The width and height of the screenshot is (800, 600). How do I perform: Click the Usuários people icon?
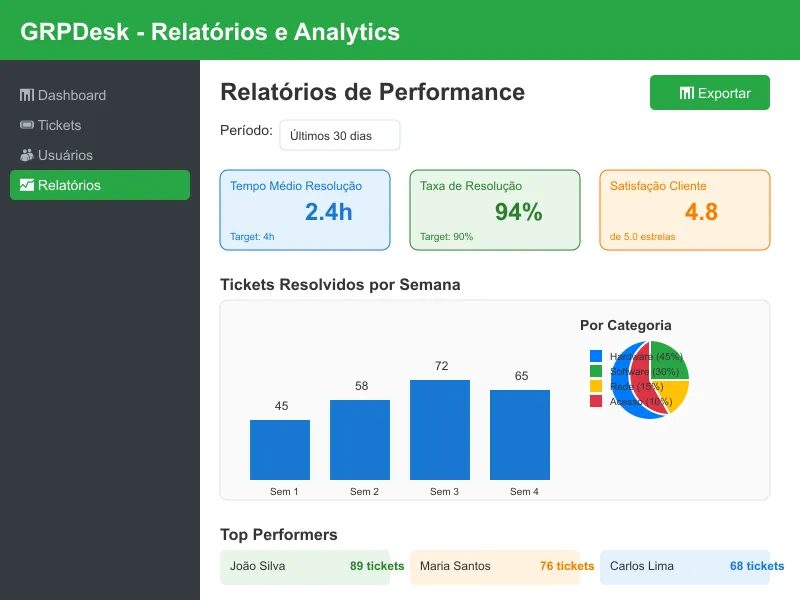(x=27, y=155)
